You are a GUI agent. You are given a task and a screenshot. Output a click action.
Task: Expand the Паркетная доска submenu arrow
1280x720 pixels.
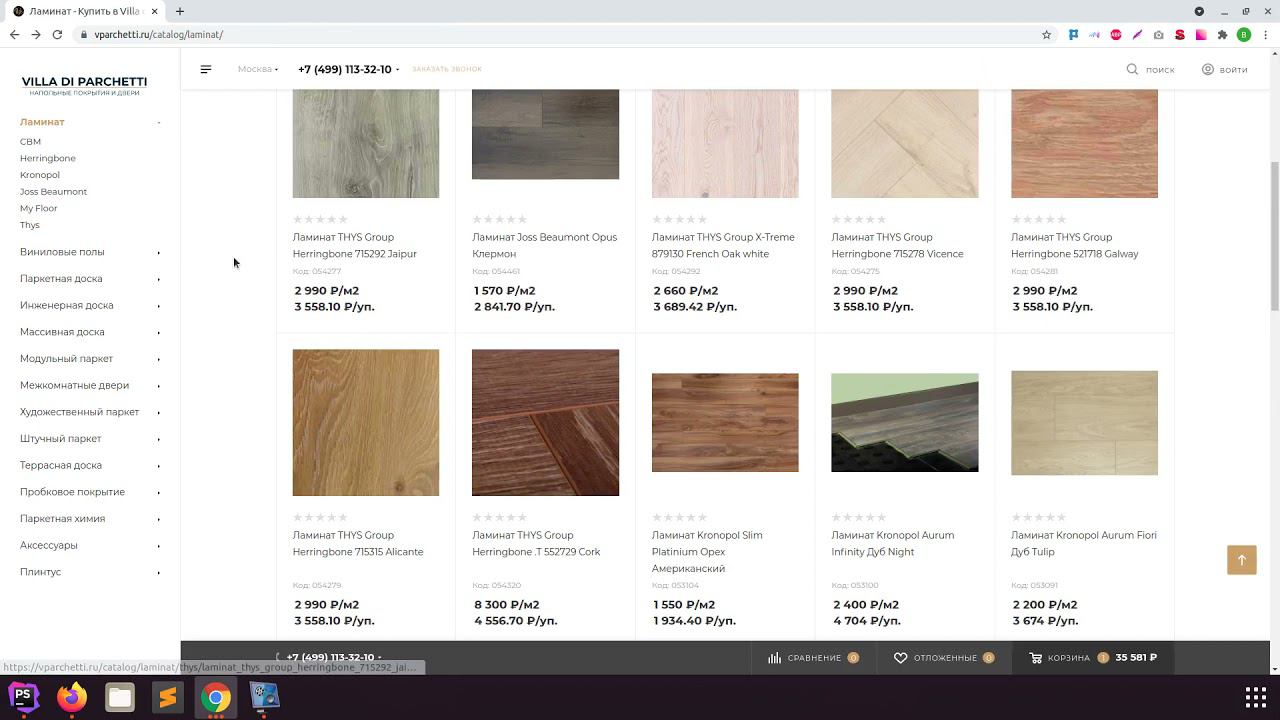[x=158, y=279]
